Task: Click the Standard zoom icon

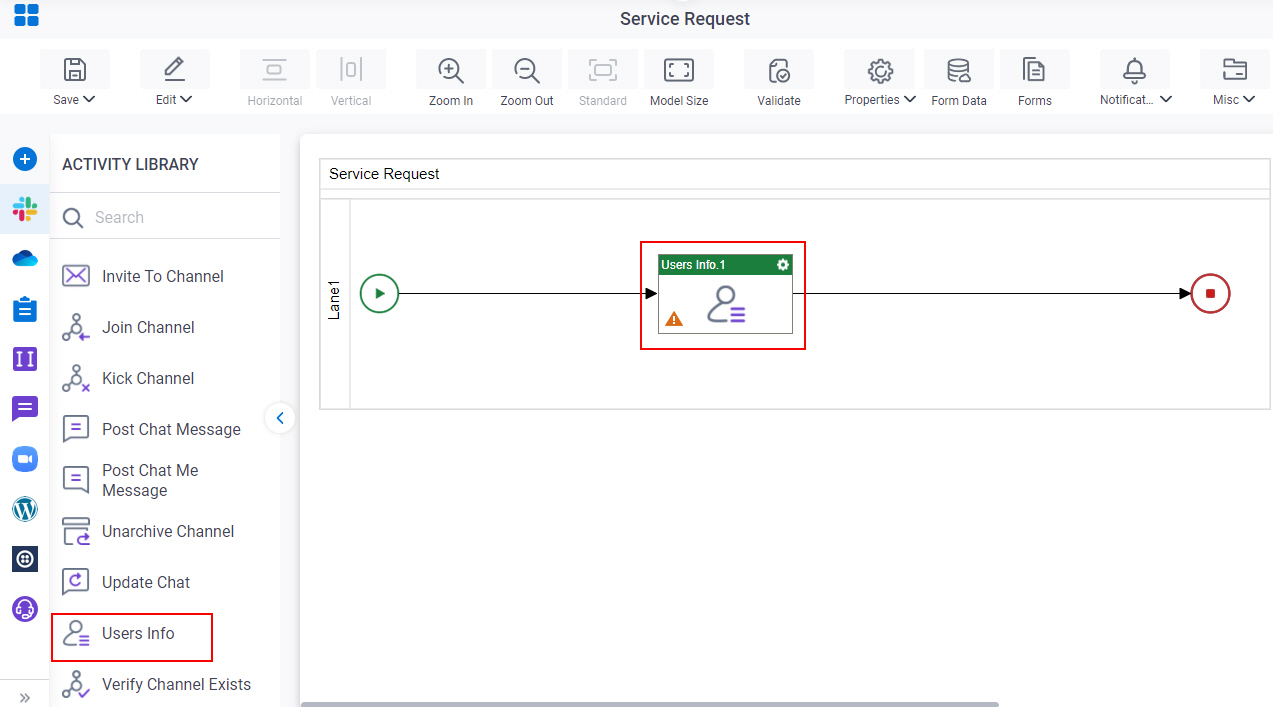Action: pos(603,69)
